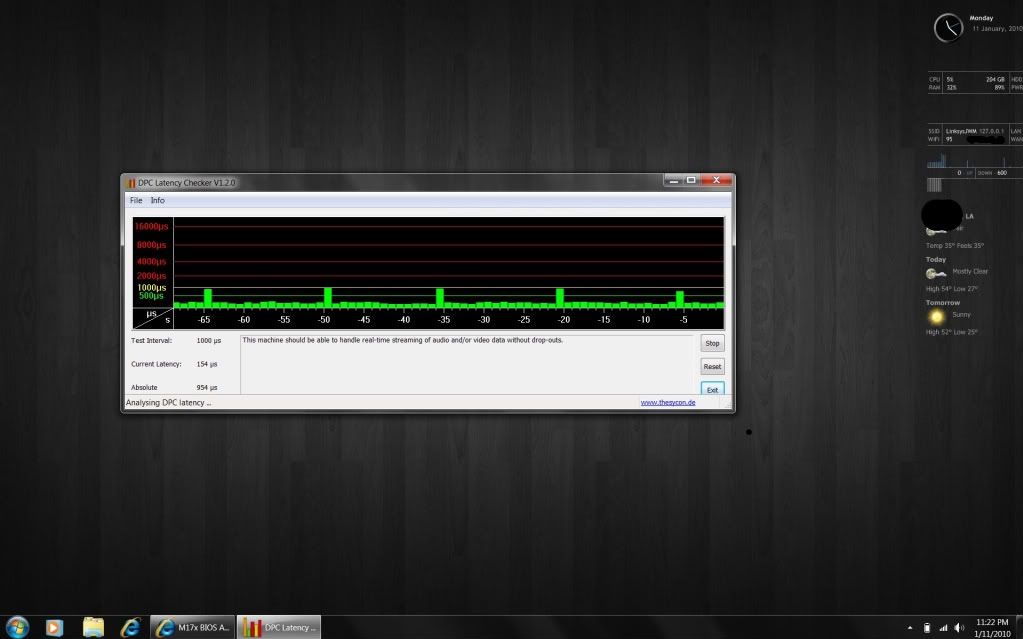Click the -40 time axis label
This screenshot has height=639, width=1023.
[404, 320]
